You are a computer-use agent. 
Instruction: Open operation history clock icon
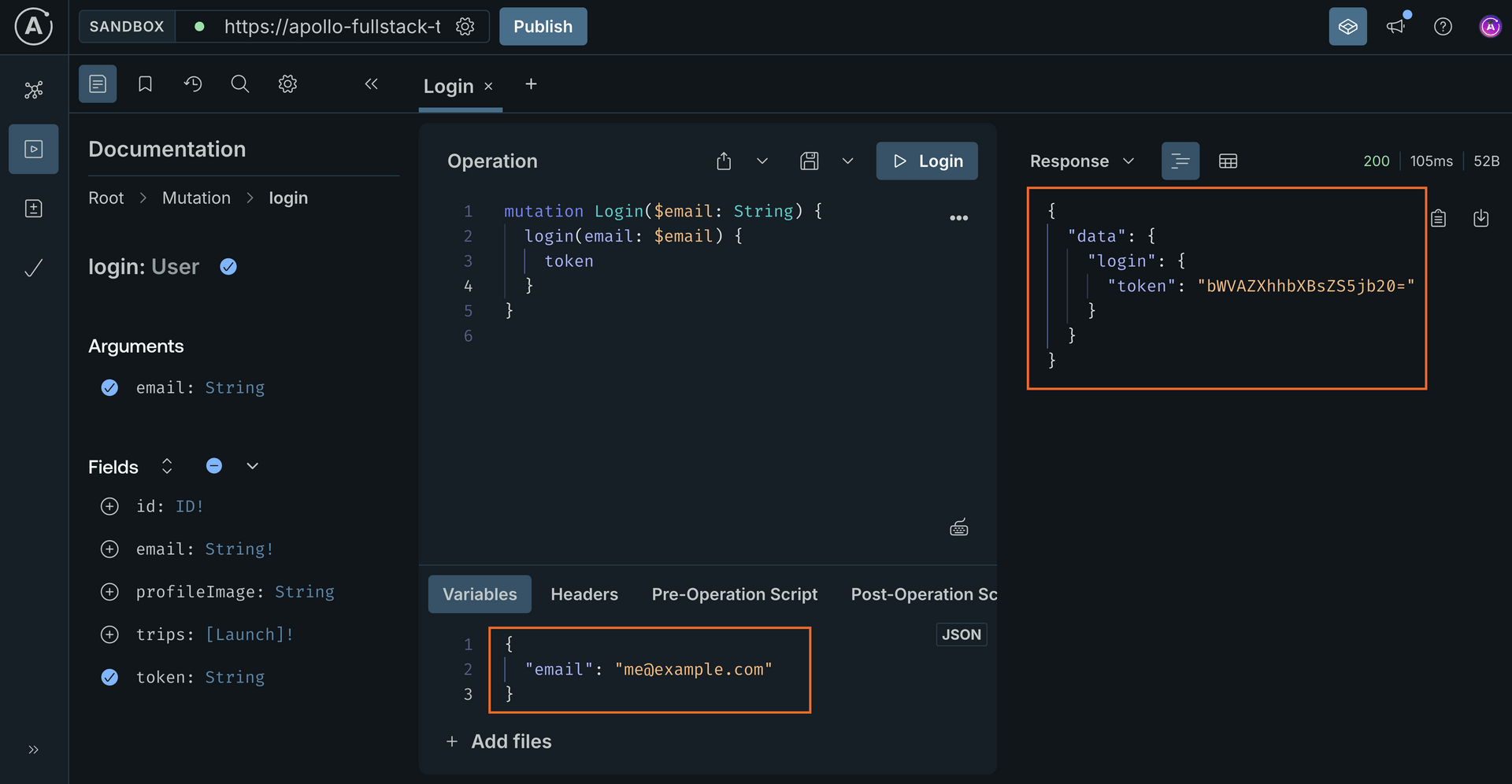point(193,84)
